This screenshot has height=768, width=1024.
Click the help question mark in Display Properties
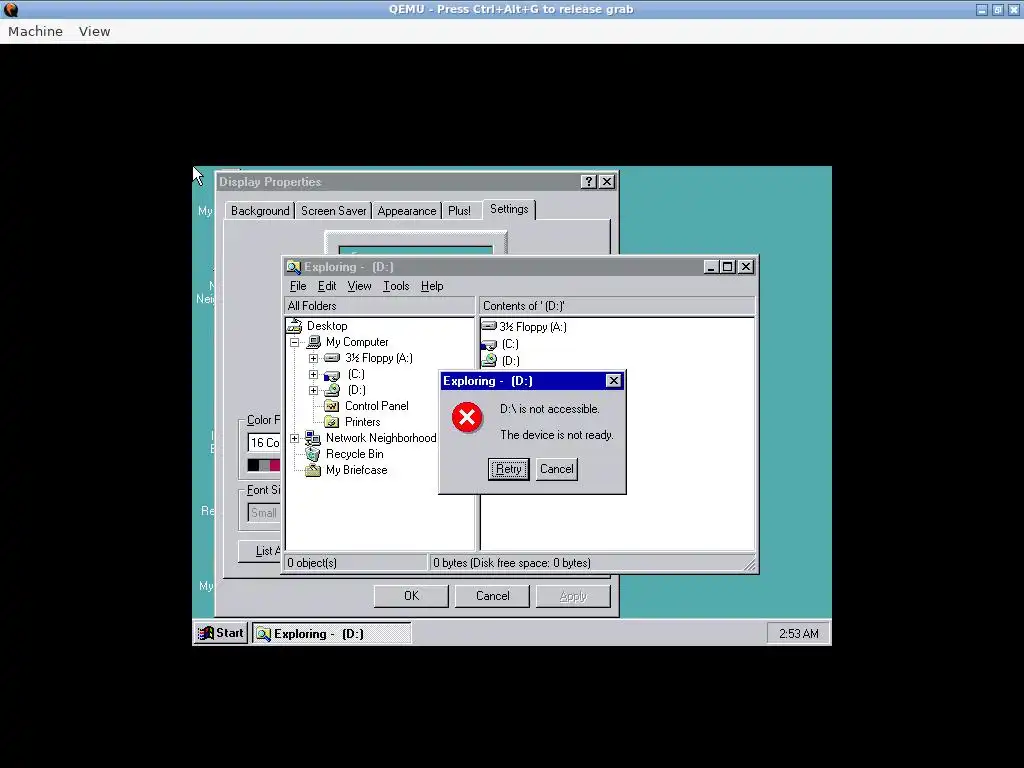coord(588,182)
